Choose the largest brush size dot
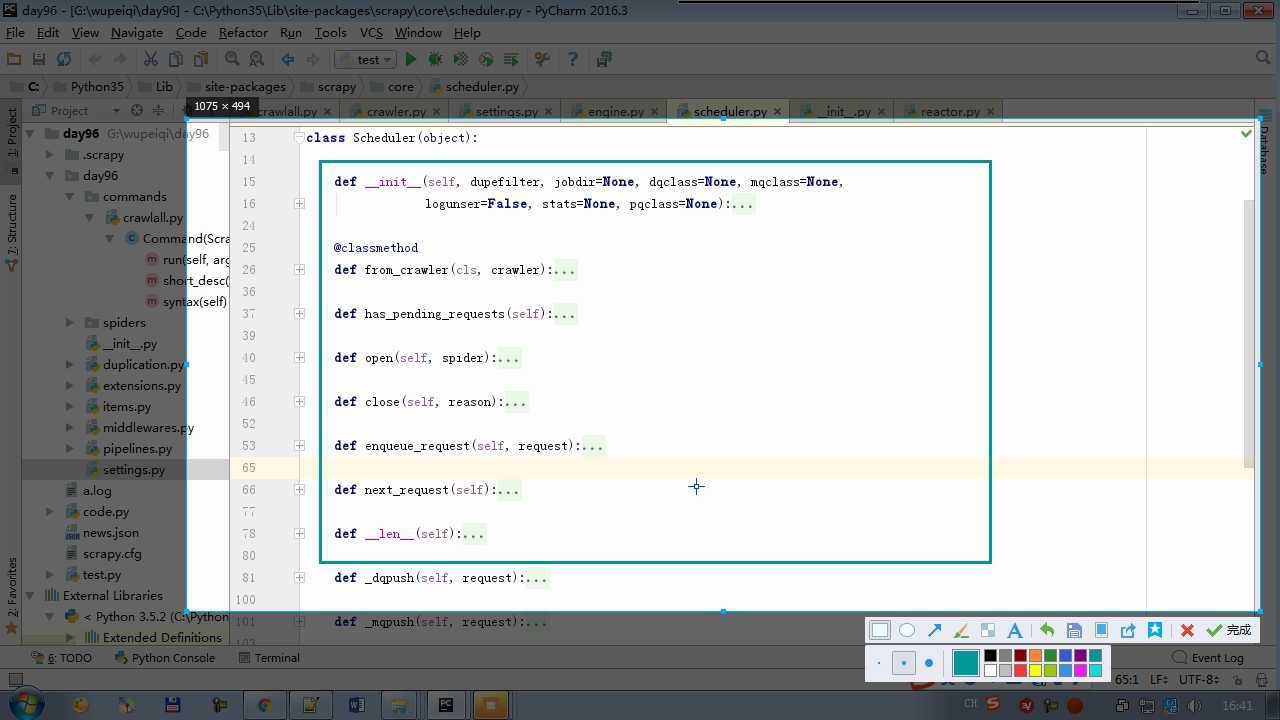Screen dimensions: 1280x720 coord(929,663)
